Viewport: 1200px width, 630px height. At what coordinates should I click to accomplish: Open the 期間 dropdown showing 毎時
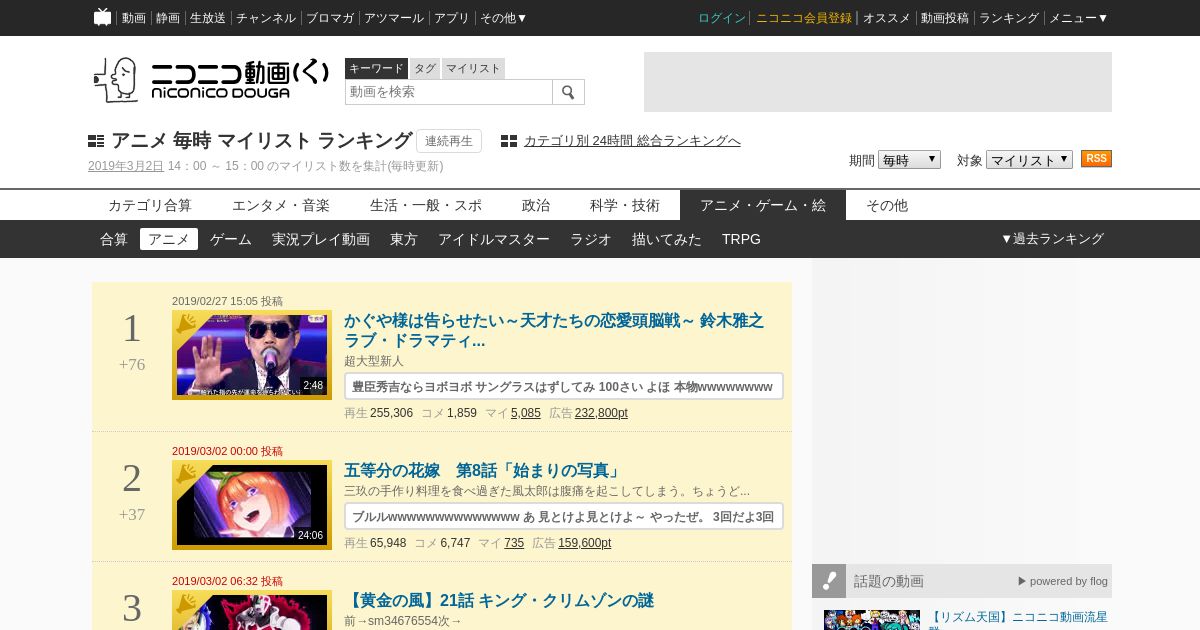click(x=909, y=160)
